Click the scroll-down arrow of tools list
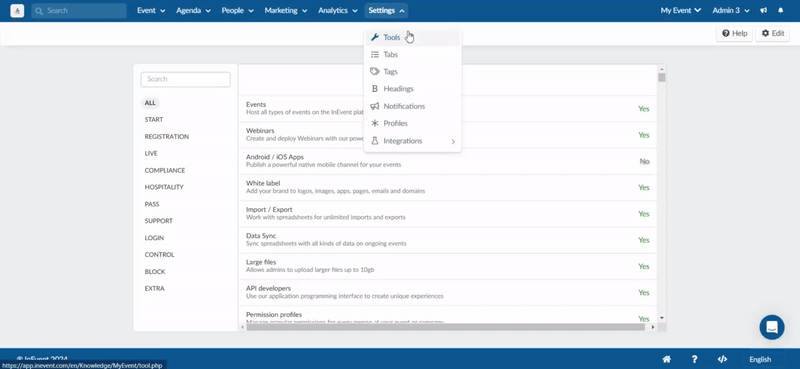 662,318
